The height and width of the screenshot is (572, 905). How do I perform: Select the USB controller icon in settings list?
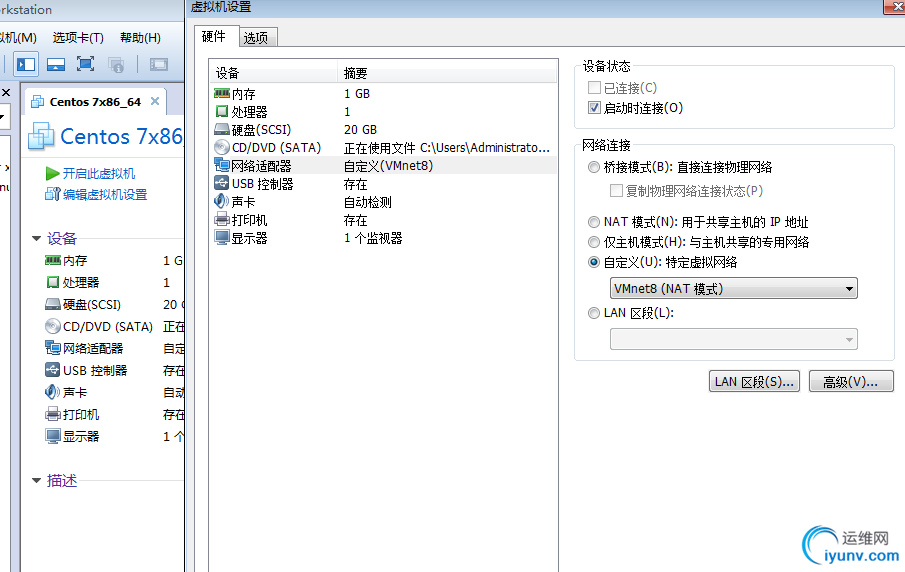222,183
